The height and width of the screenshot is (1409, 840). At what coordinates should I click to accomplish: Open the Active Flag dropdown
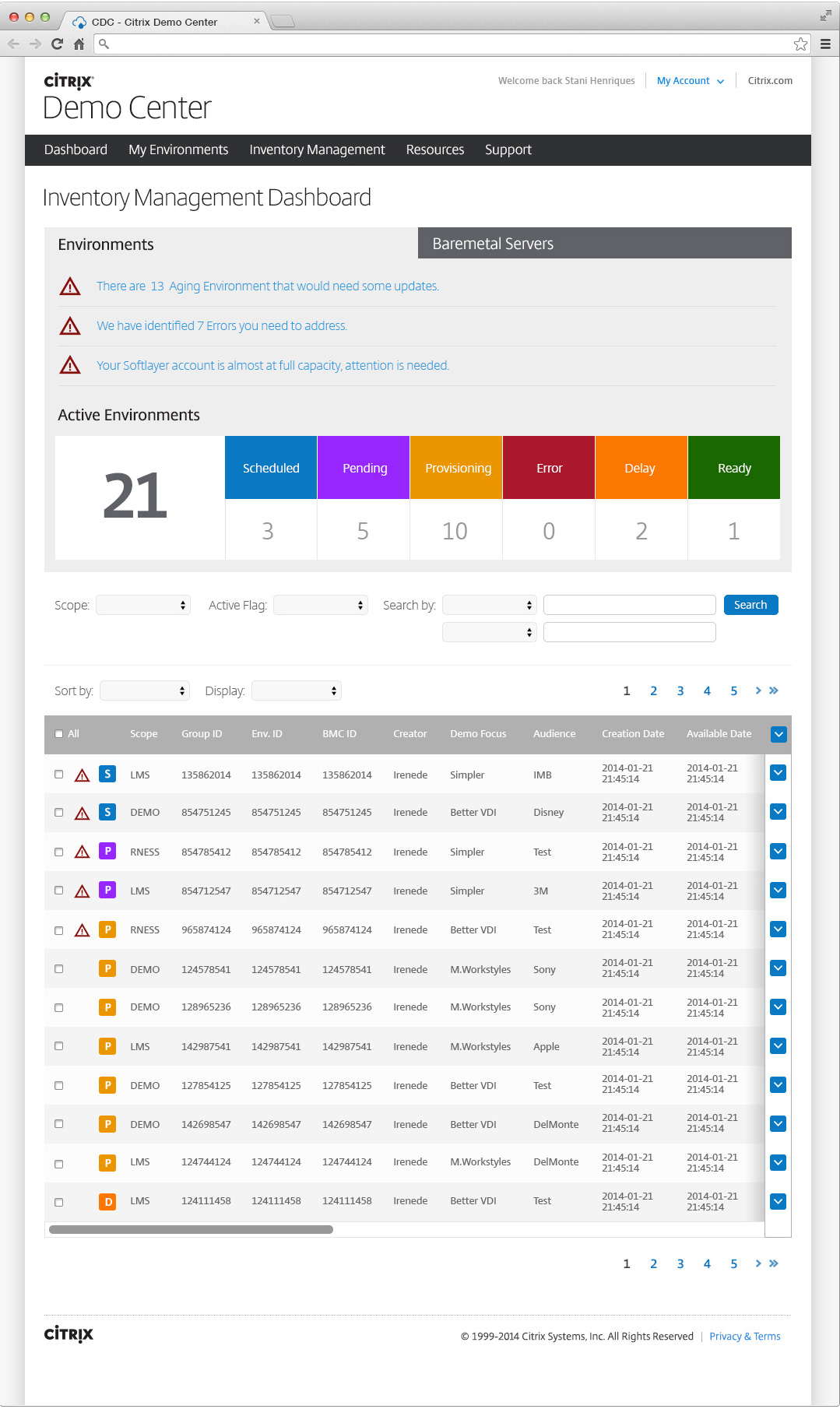321,605
